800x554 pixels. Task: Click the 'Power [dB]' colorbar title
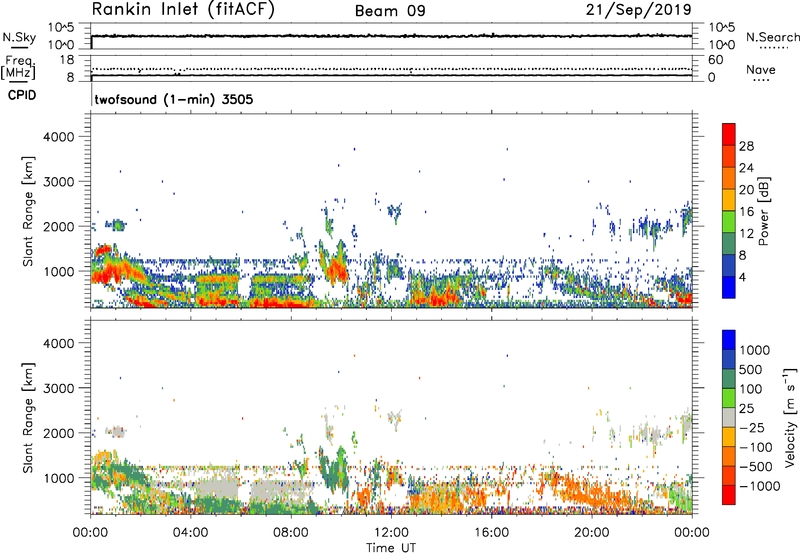(x=763, y=211)
